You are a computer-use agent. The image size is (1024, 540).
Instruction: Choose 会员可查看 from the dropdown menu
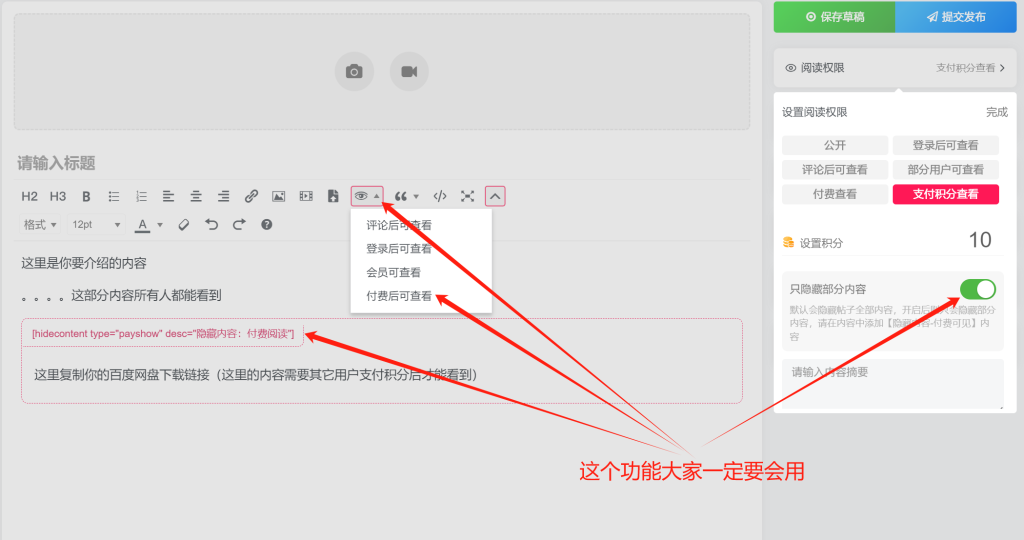(393, 272)
